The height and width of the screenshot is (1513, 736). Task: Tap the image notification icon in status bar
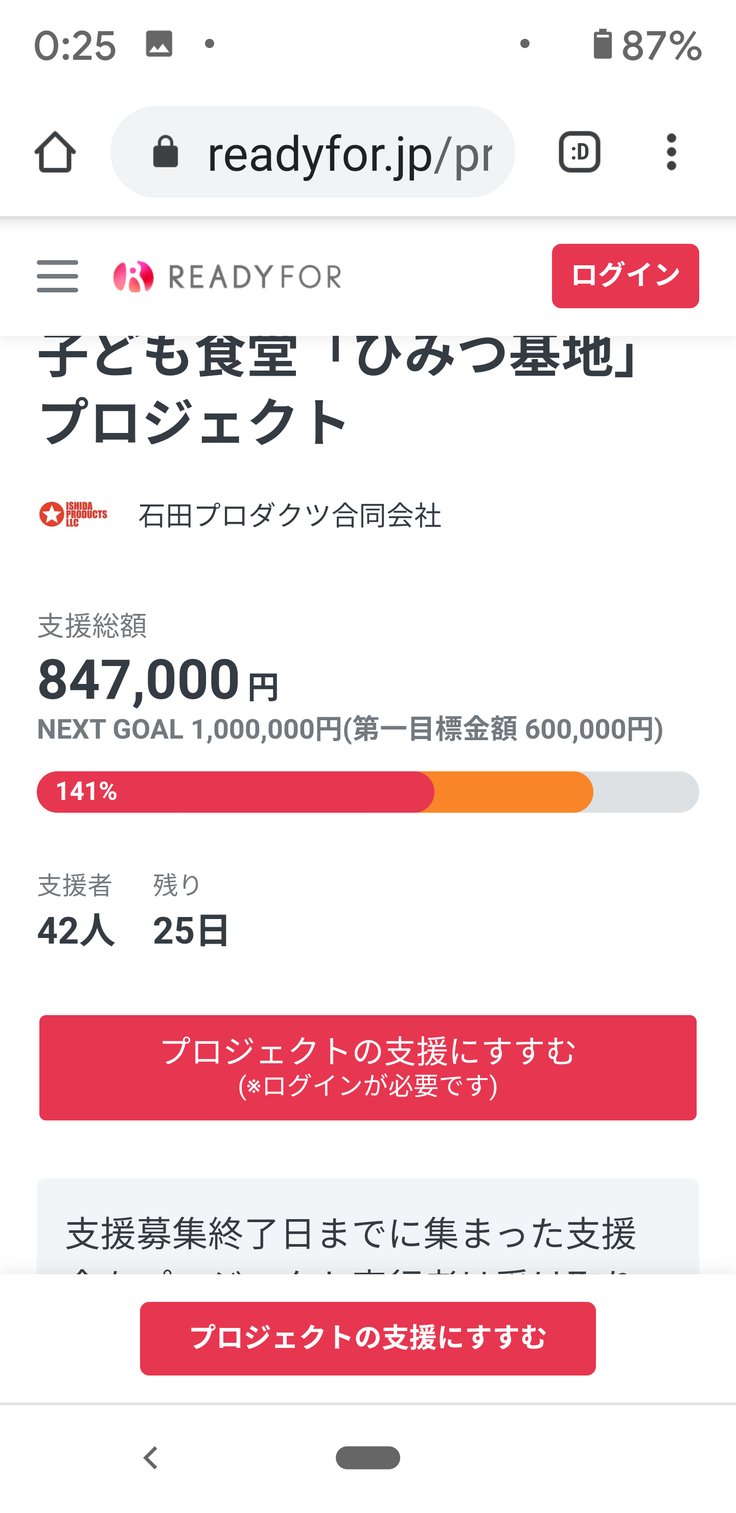point(159,45)
